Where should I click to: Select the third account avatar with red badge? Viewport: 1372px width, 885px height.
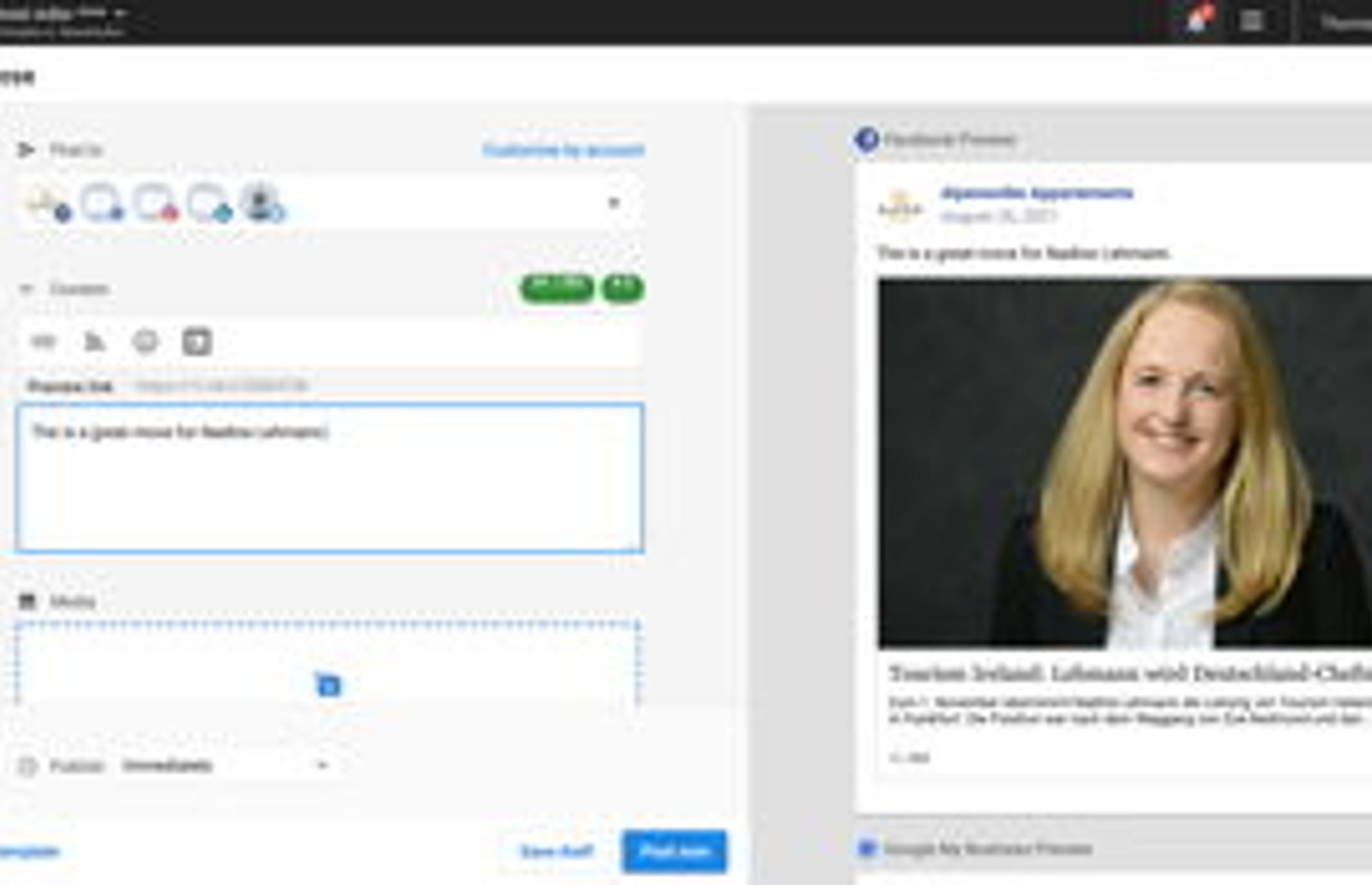[x=154, y=203]
